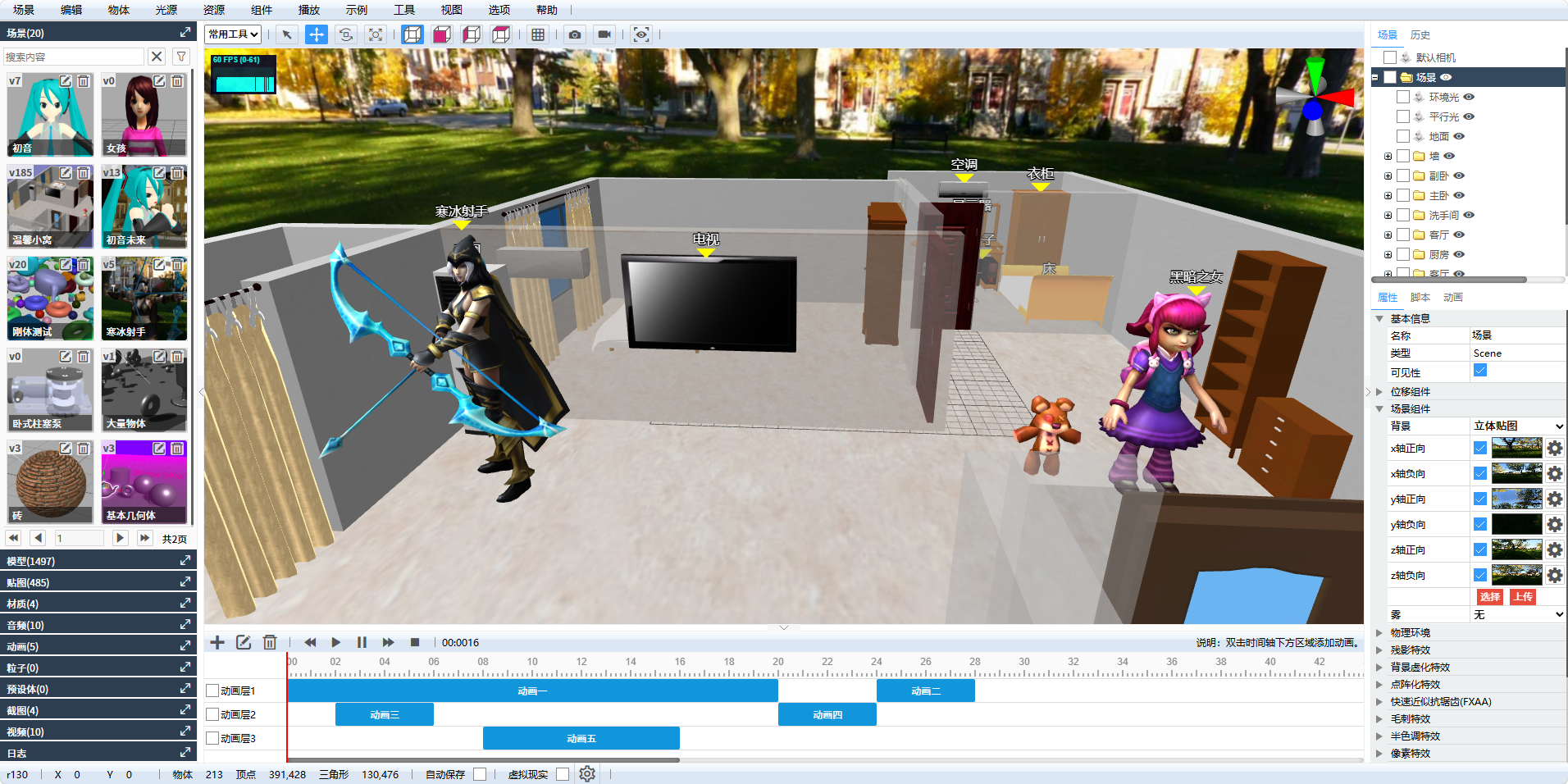Toggle visibility of 地面
Viewport: 1568px width, 784px height.
click(1459, 136)
